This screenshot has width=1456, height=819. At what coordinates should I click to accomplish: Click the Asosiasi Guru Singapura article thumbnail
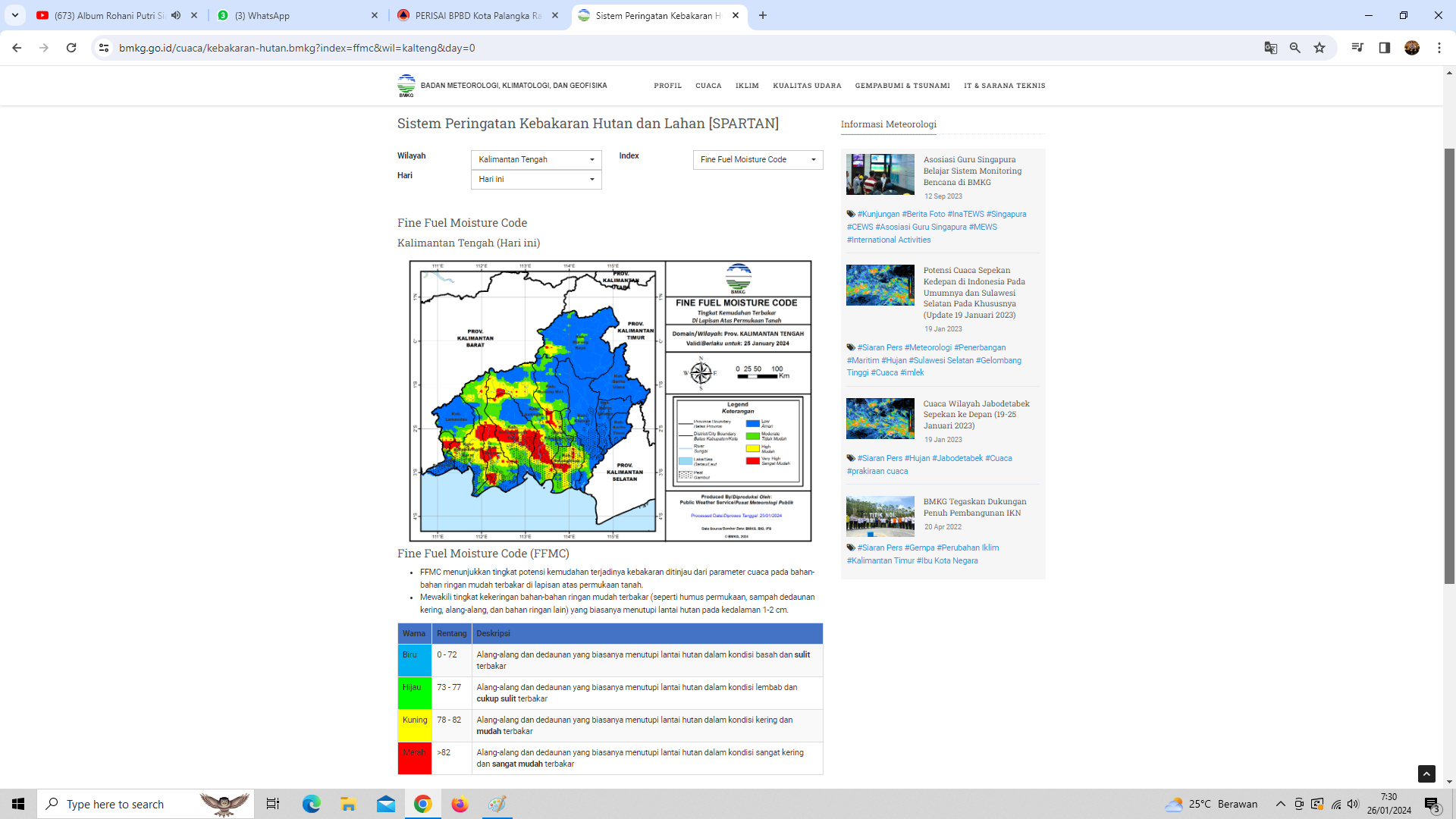(x=880, y=174)
